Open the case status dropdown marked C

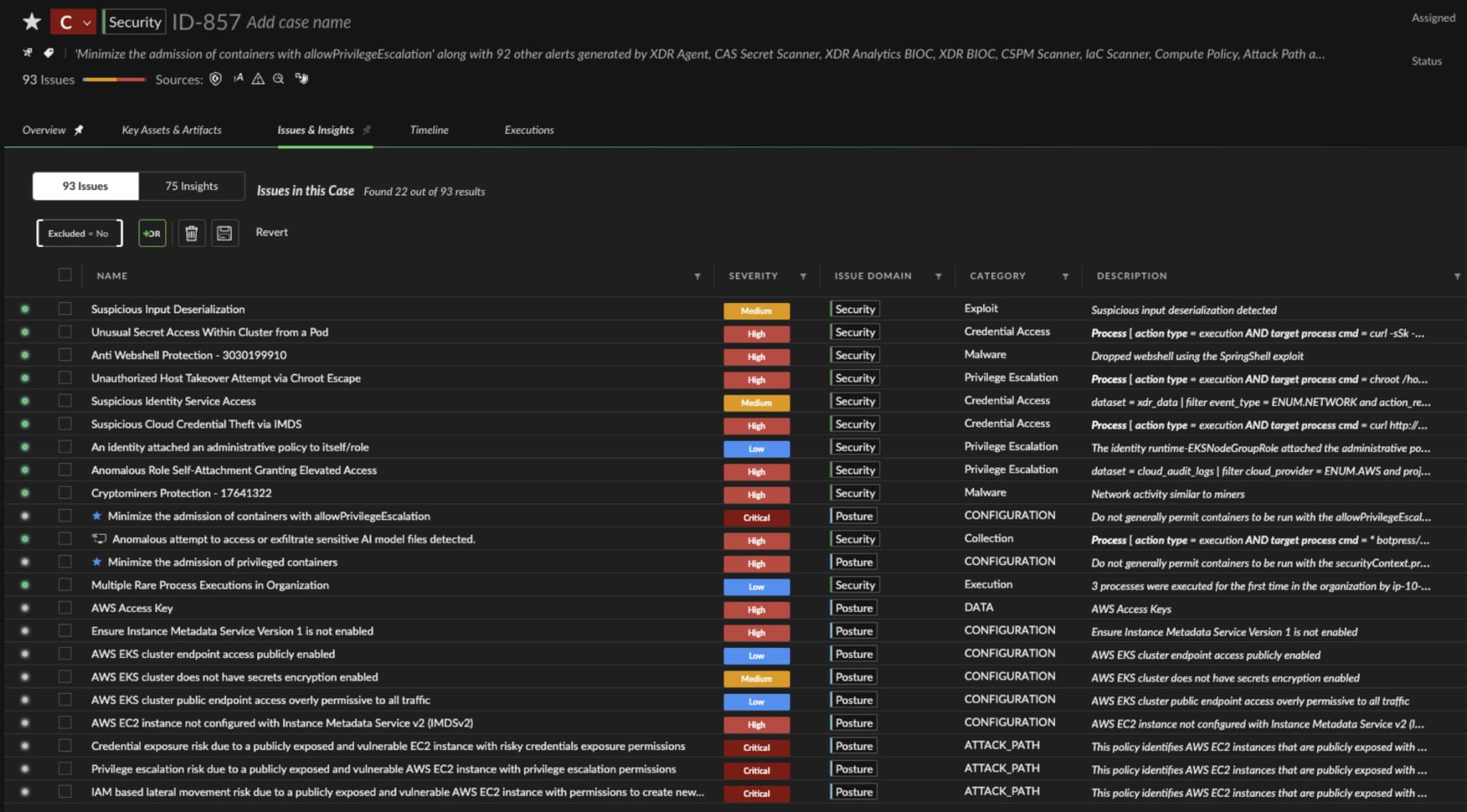74,21
